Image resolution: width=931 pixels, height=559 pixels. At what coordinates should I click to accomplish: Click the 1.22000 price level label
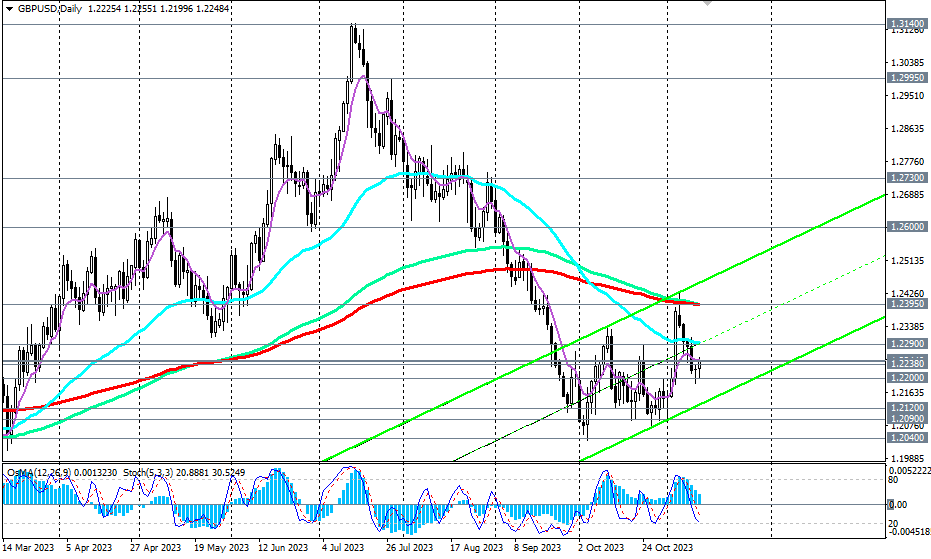tap(907, 377)
